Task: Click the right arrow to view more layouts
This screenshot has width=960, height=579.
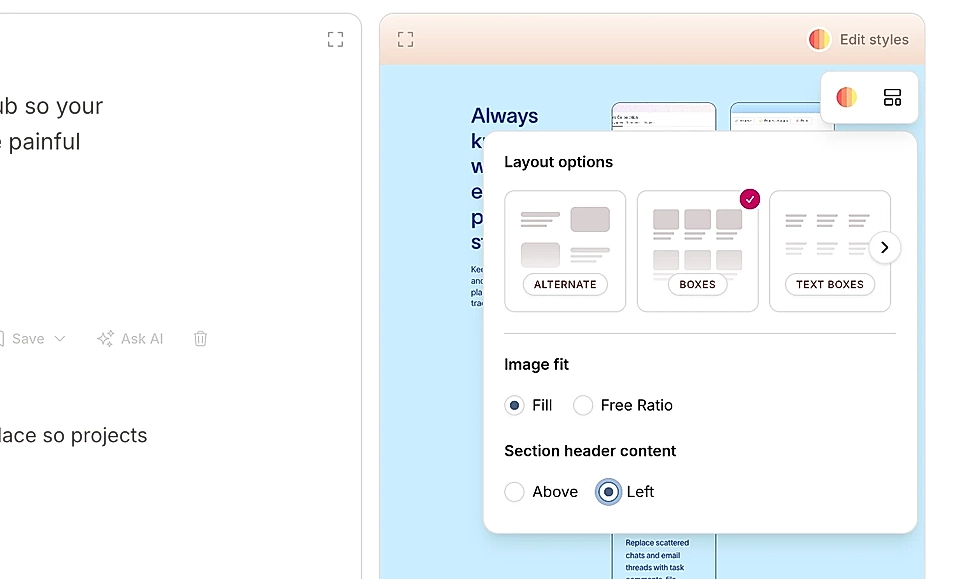Action: pyautogui.click(x=884, y=247)
